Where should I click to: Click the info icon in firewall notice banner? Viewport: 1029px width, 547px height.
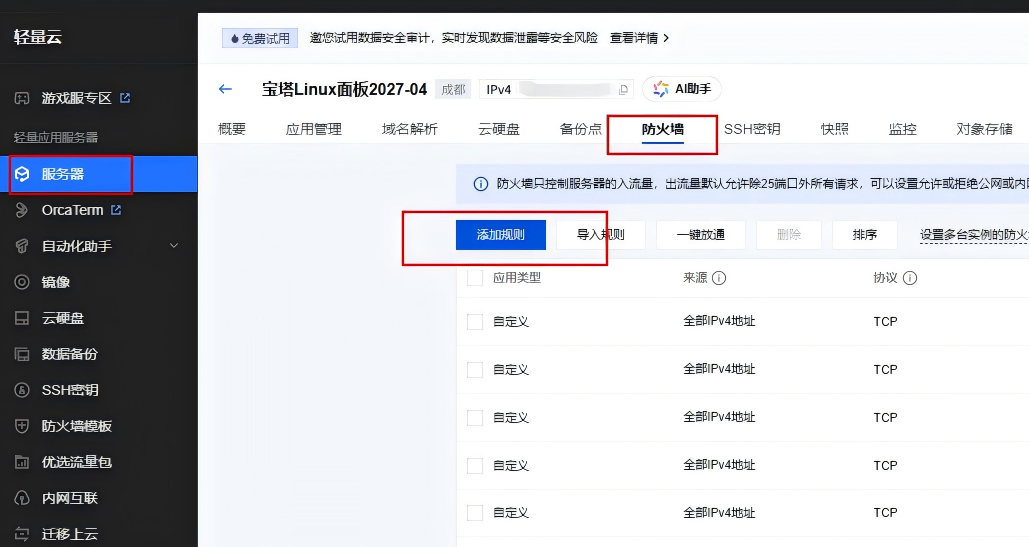[x=480, y=184]
